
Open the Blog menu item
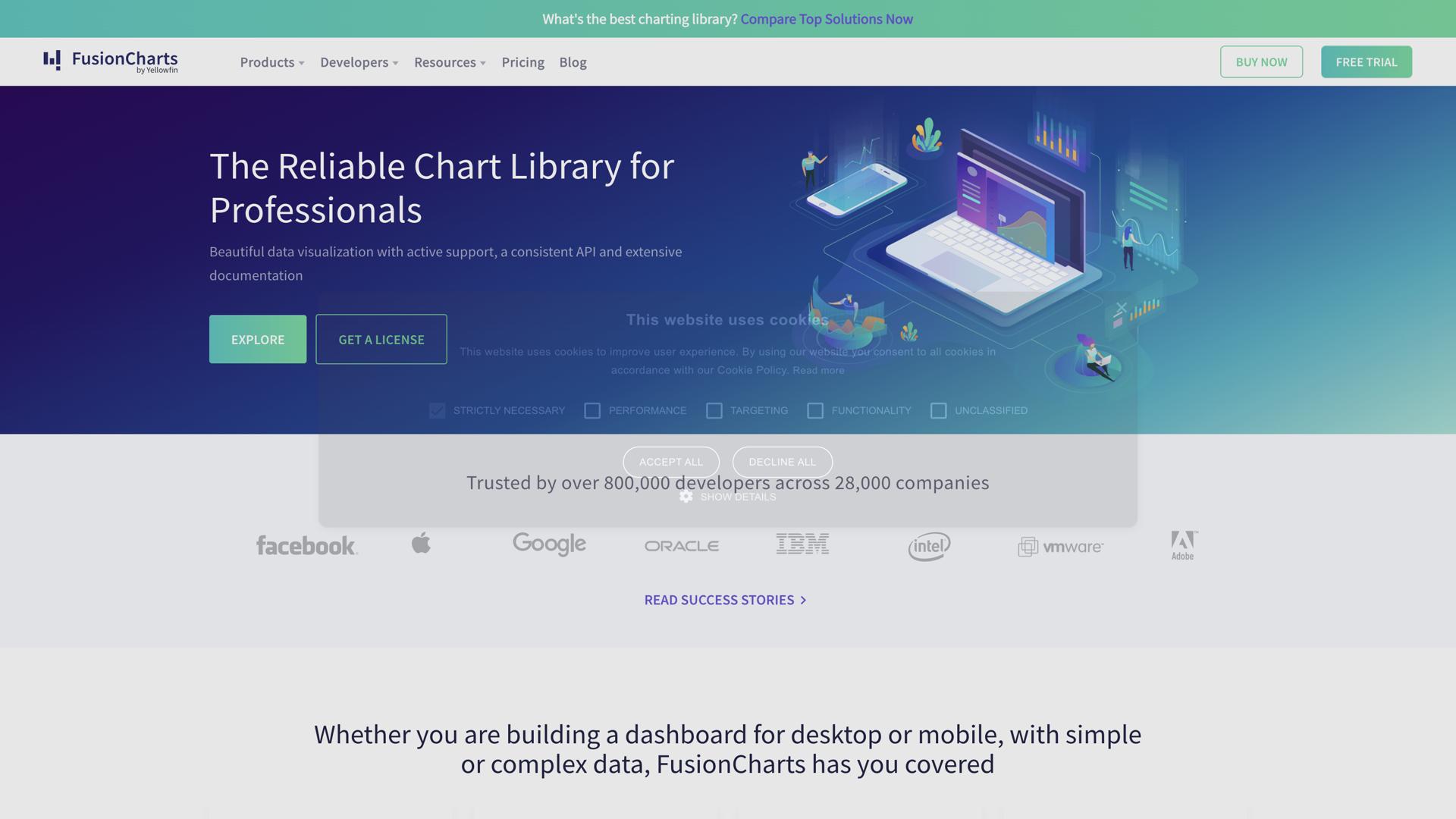coord(573,62)
